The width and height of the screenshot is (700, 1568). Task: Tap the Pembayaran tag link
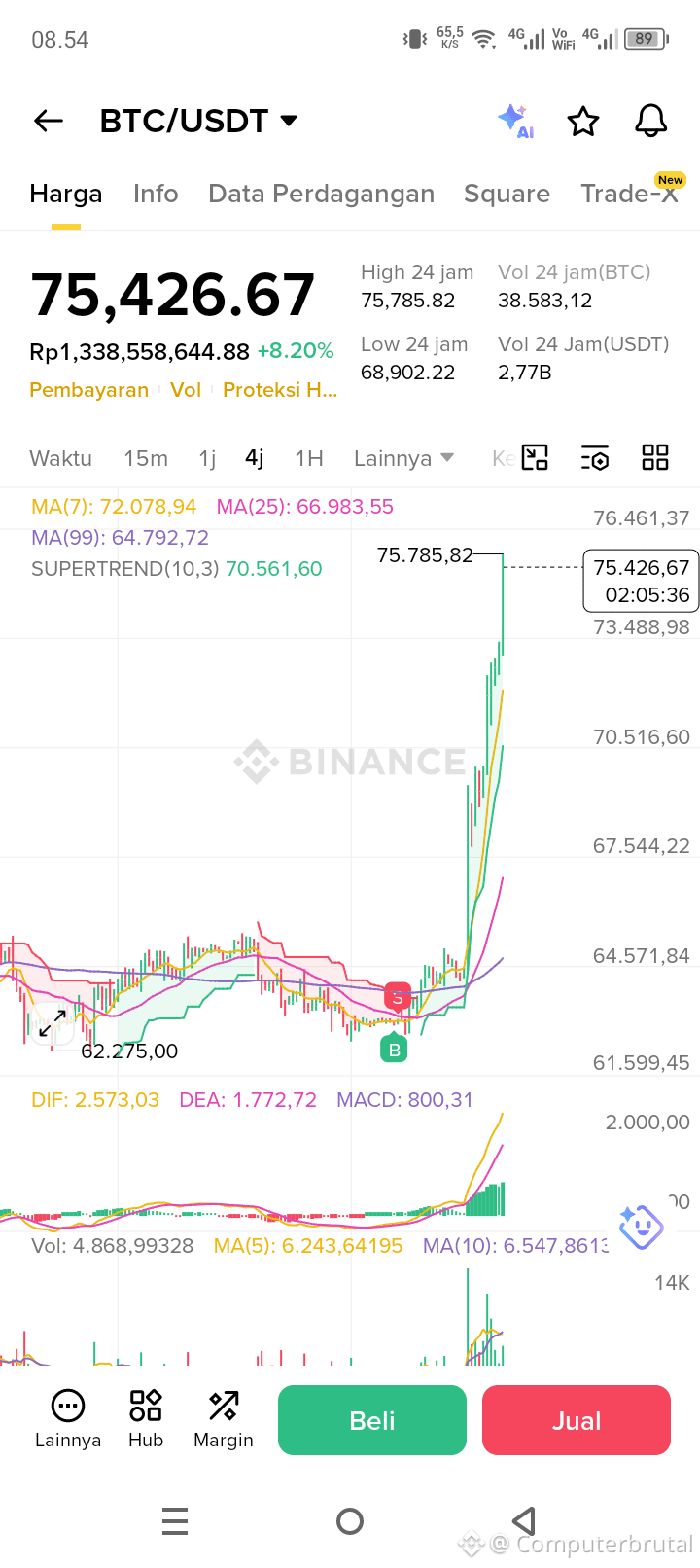88,390
